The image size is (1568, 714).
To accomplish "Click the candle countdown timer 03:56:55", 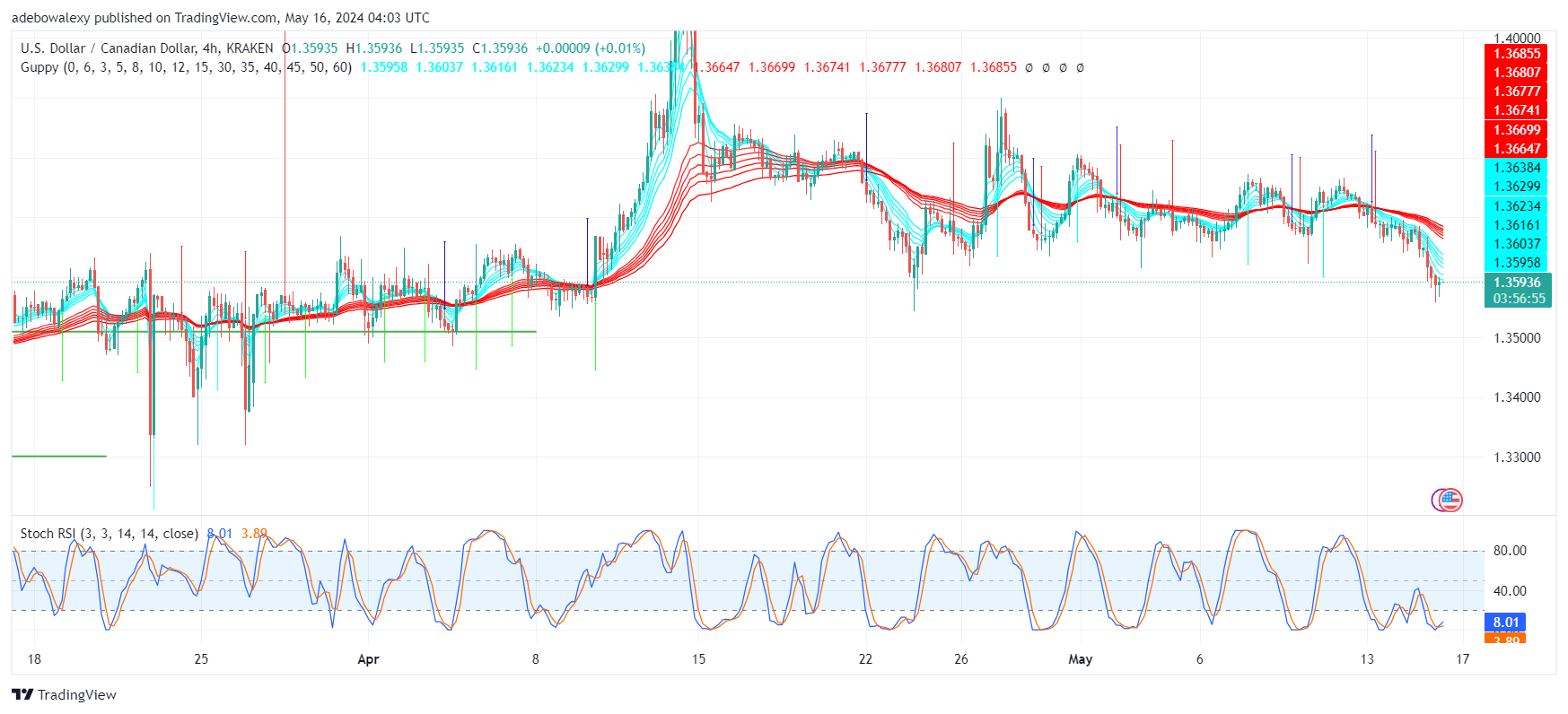I will (1518, 299).
